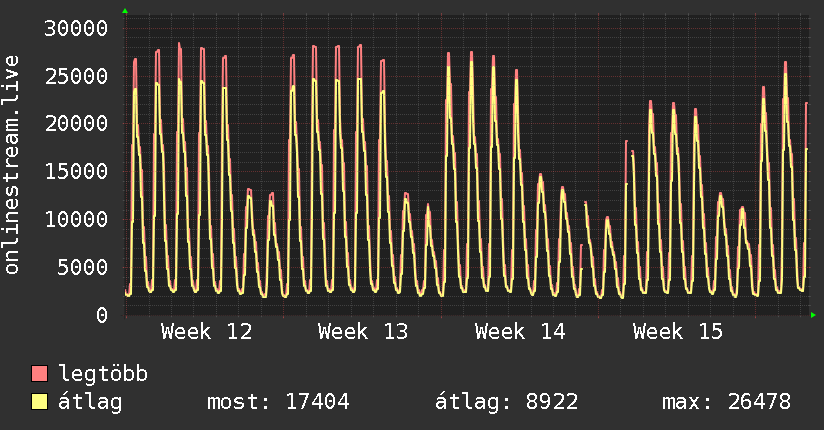
Task: Click the green arrow ending the x-axis
Action: [813, 315]
